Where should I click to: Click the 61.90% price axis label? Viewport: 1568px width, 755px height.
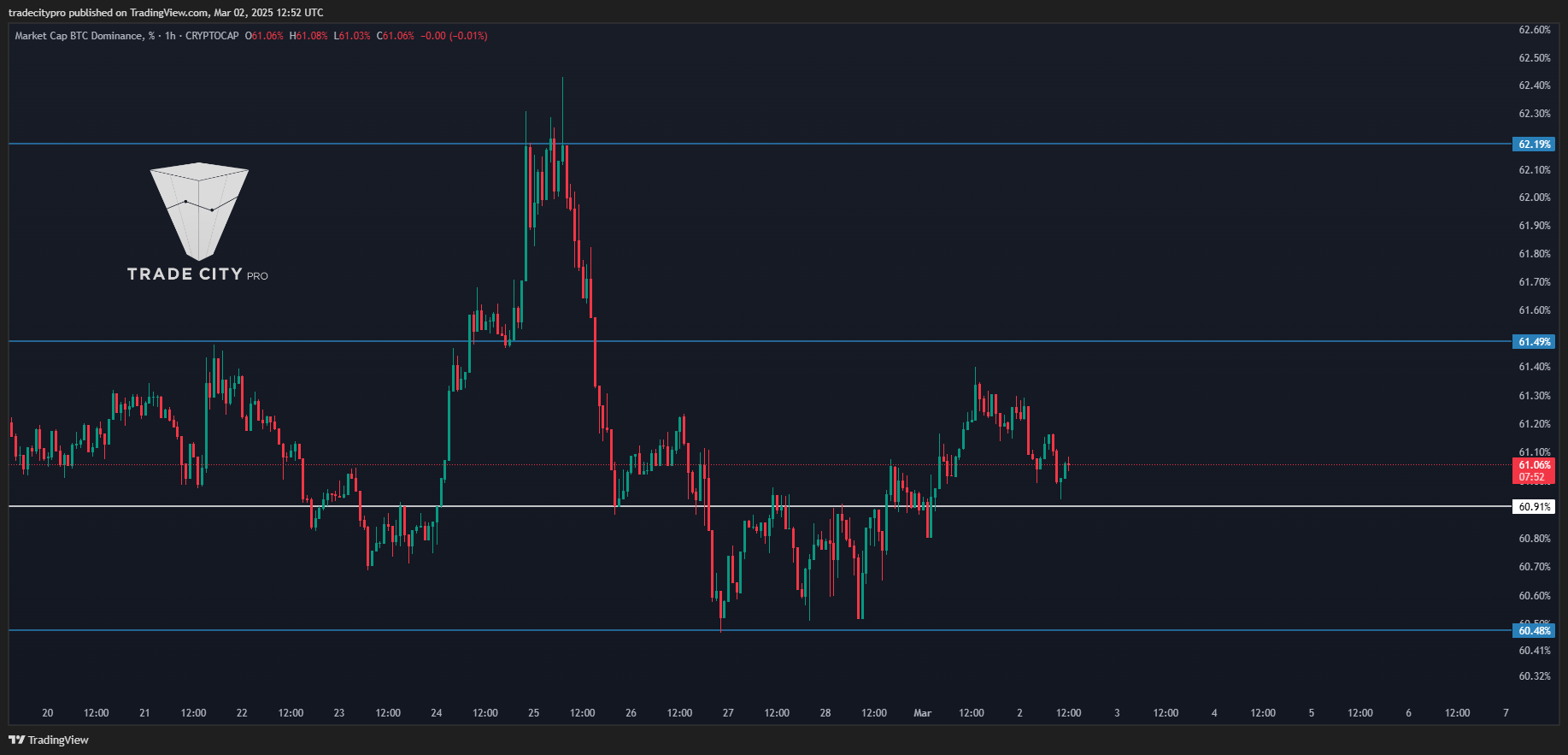pyautogui.click(x=1535, y=226)
